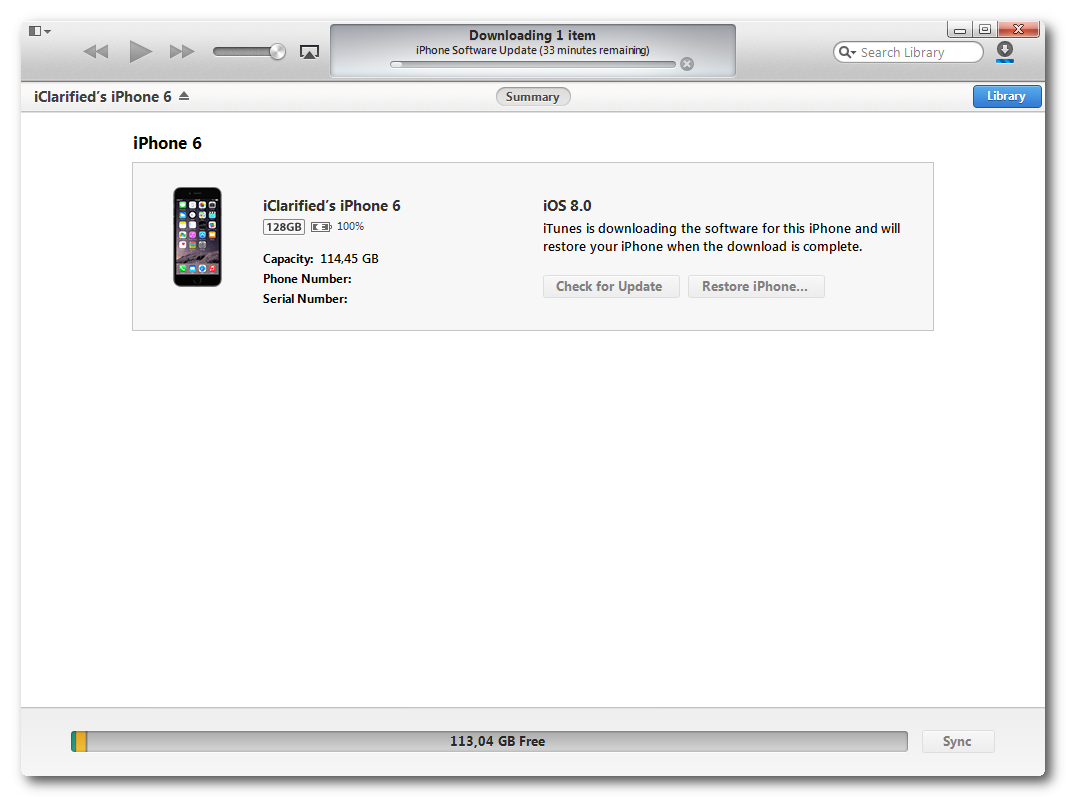Click the 128GB capacity badge
The image size is (1066, 797).
point(283,226)
